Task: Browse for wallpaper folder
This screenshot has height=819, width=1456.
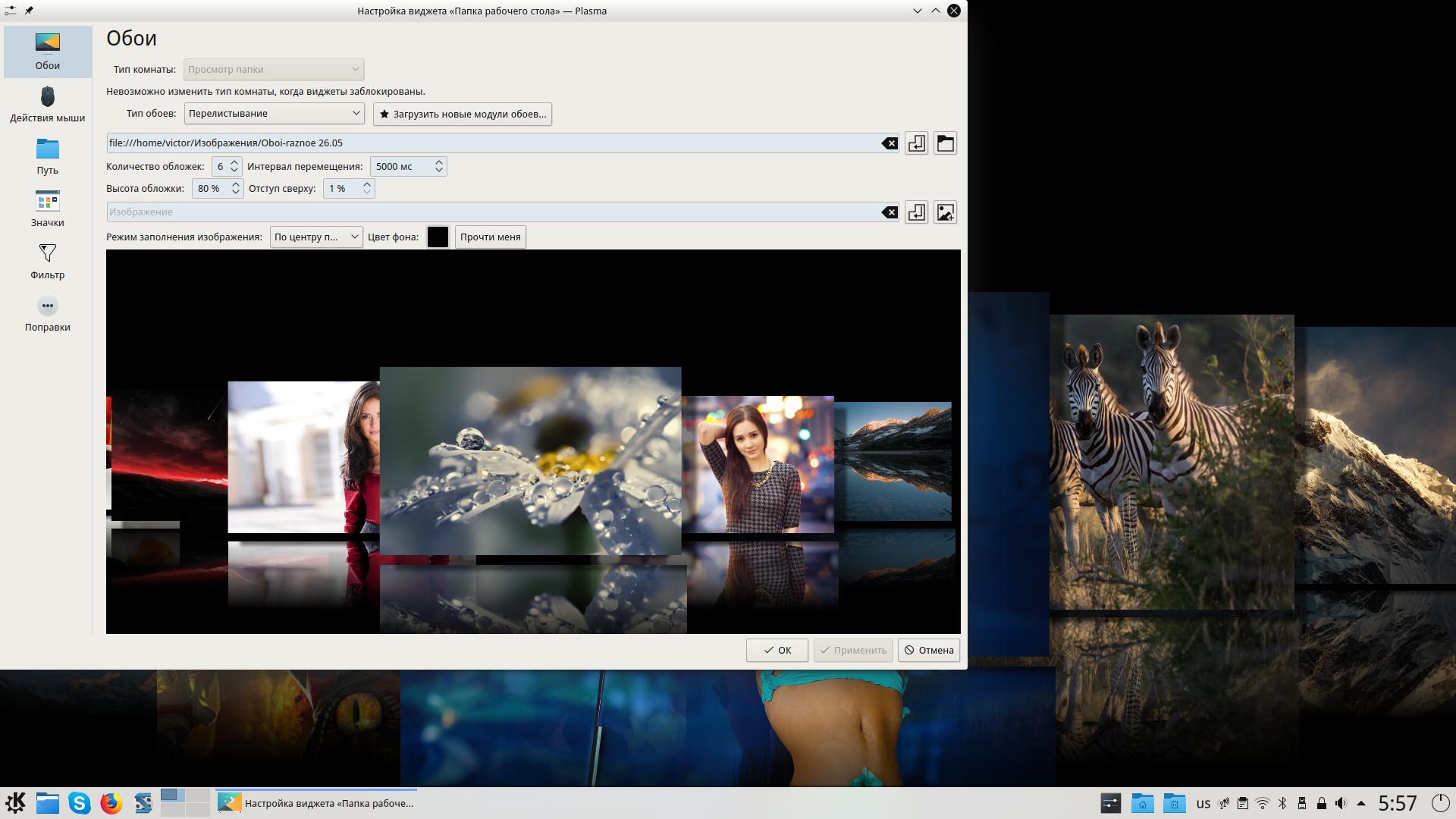Action: [945, 143]
